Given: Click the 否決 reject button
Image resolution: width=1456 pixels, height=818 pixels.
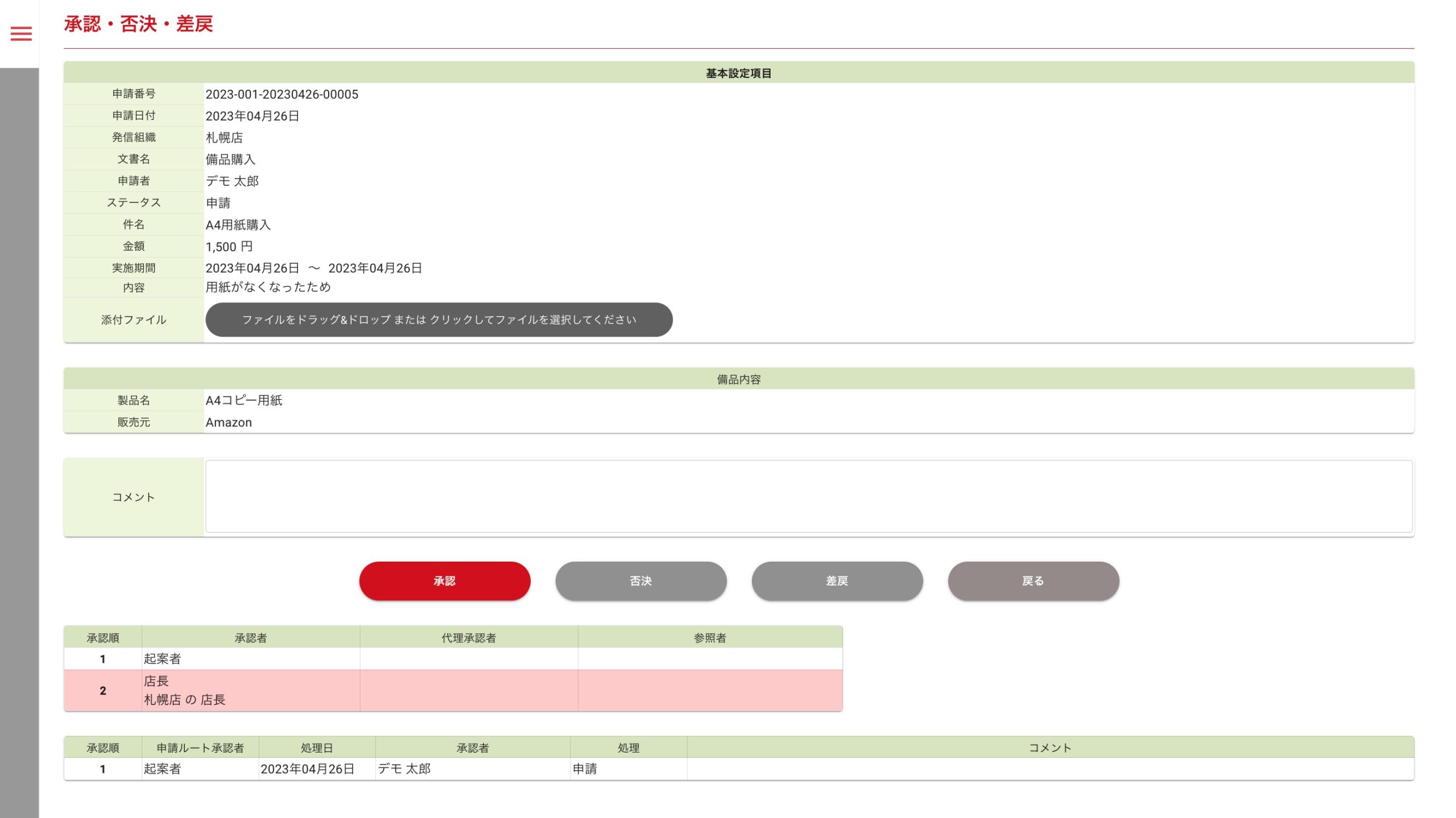Looking at the screenshot, I should coord(640,580).
